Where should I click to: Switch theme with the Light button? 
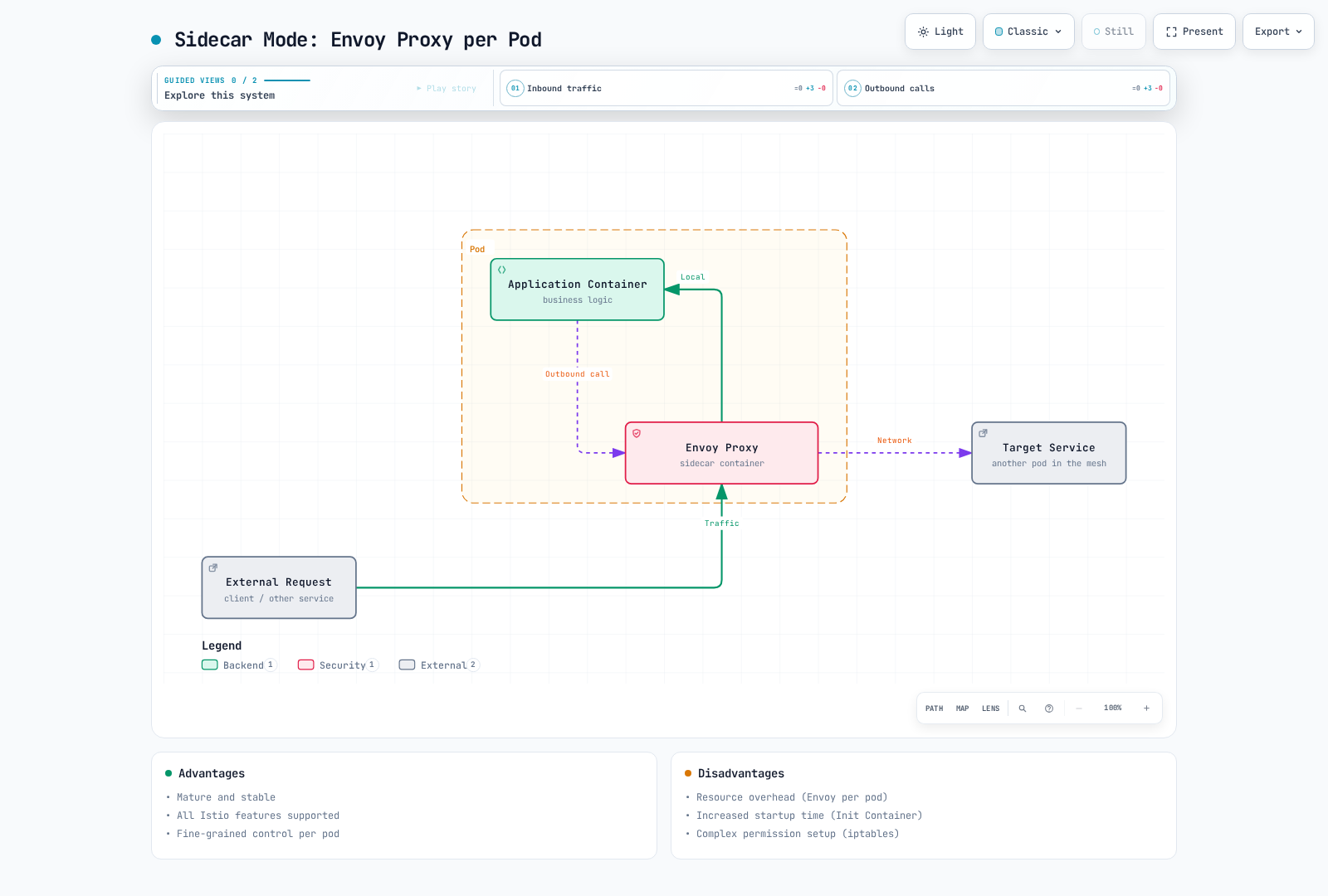click(940, 32)
